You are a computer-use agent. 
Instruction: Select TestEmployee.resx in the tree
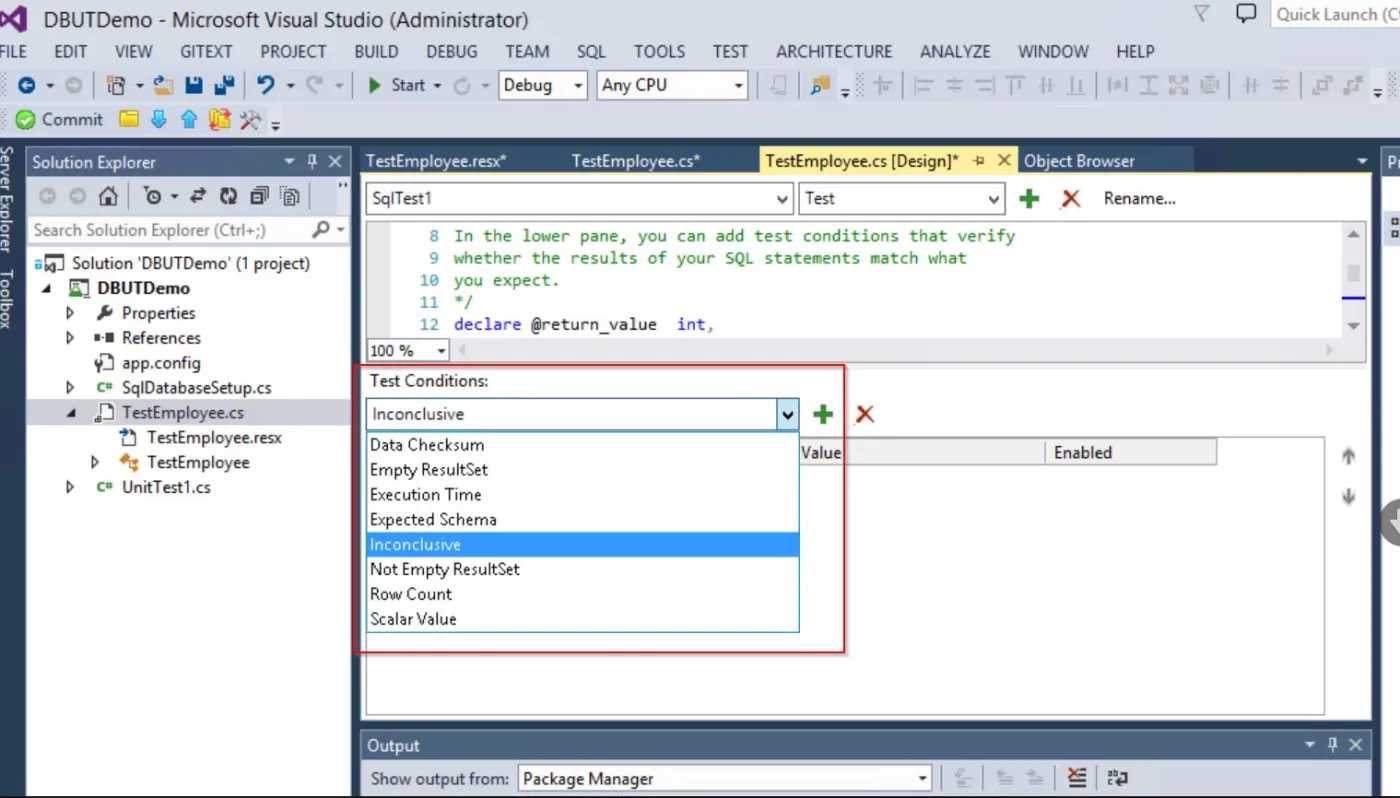pos(213,438)
